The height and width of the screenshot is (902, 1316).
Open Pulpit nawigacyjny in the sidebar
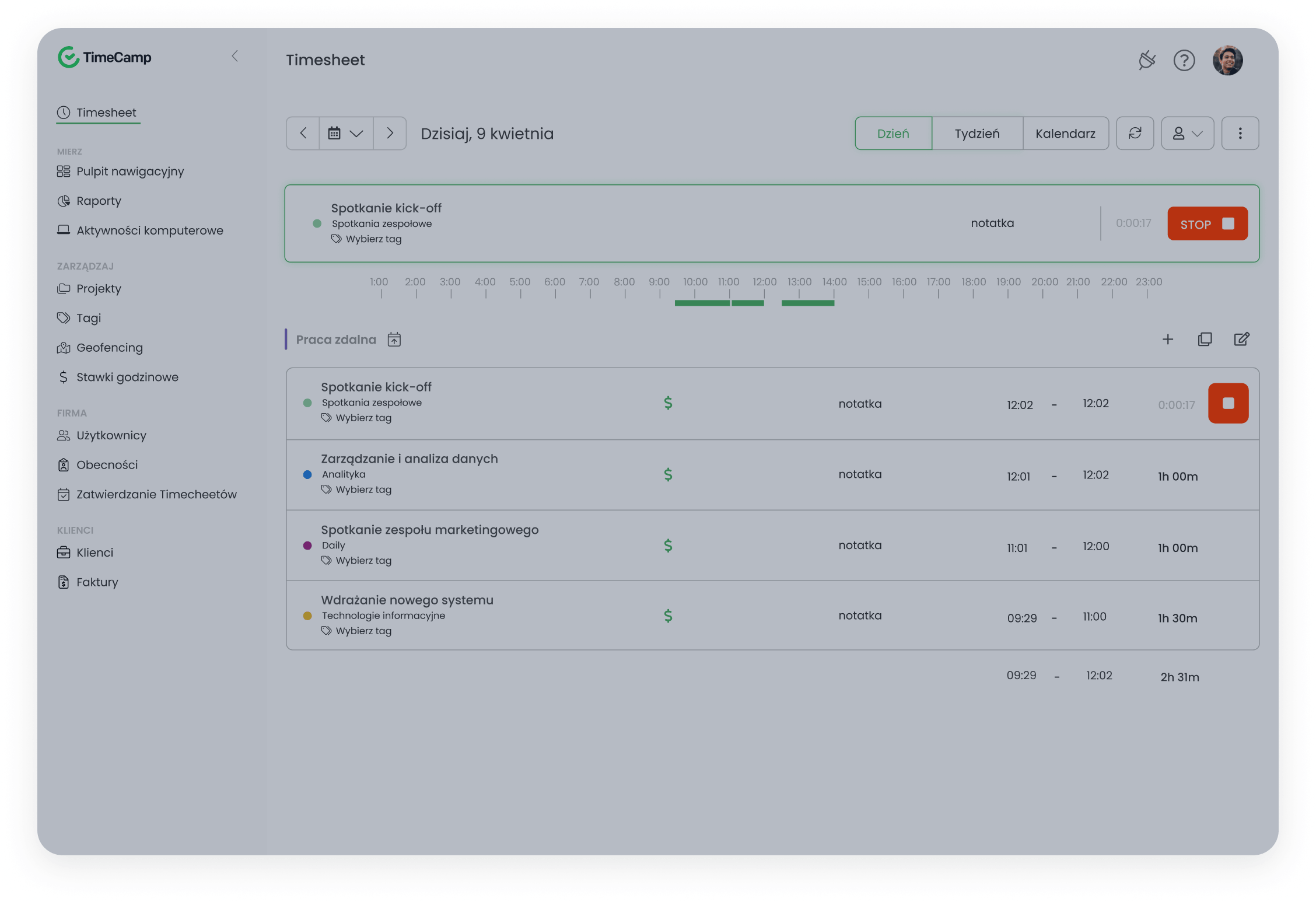pyautogui.click(x=121, y=172)
